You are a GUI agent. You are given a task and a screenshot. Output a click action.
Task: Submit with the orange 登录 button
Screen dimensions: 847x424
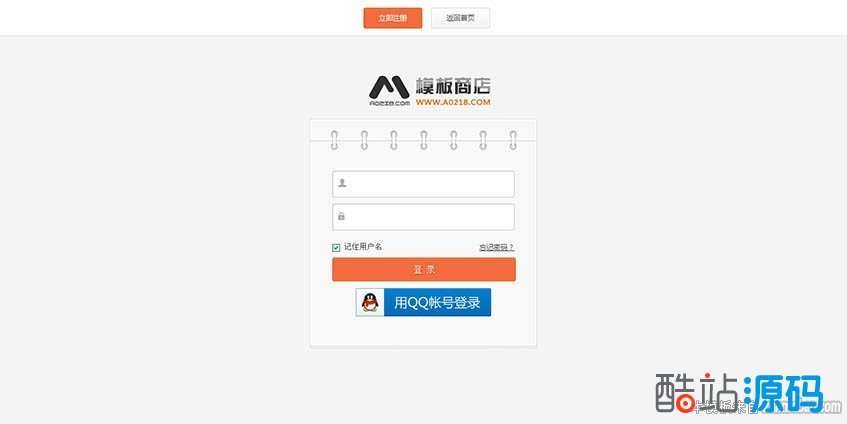click(424, 270)
